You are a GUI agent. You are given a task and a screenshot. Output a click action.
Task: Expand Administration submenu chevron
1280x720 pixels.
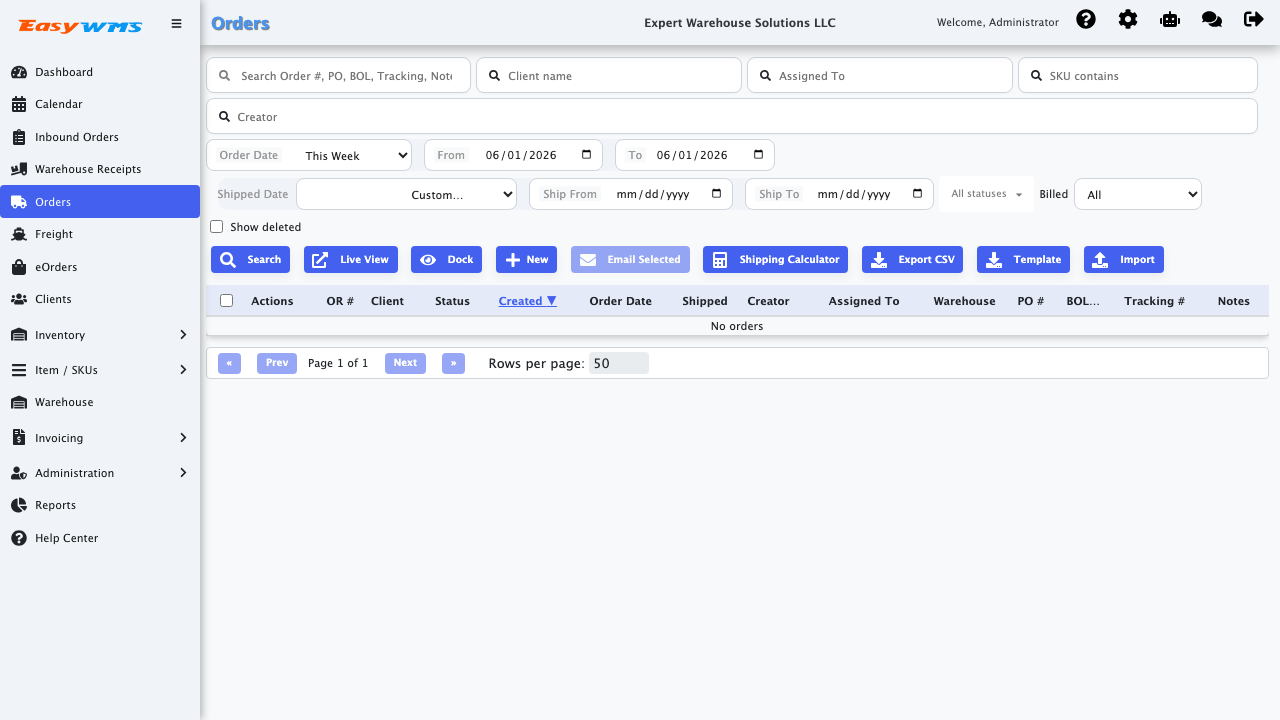[x=183, y=473]
